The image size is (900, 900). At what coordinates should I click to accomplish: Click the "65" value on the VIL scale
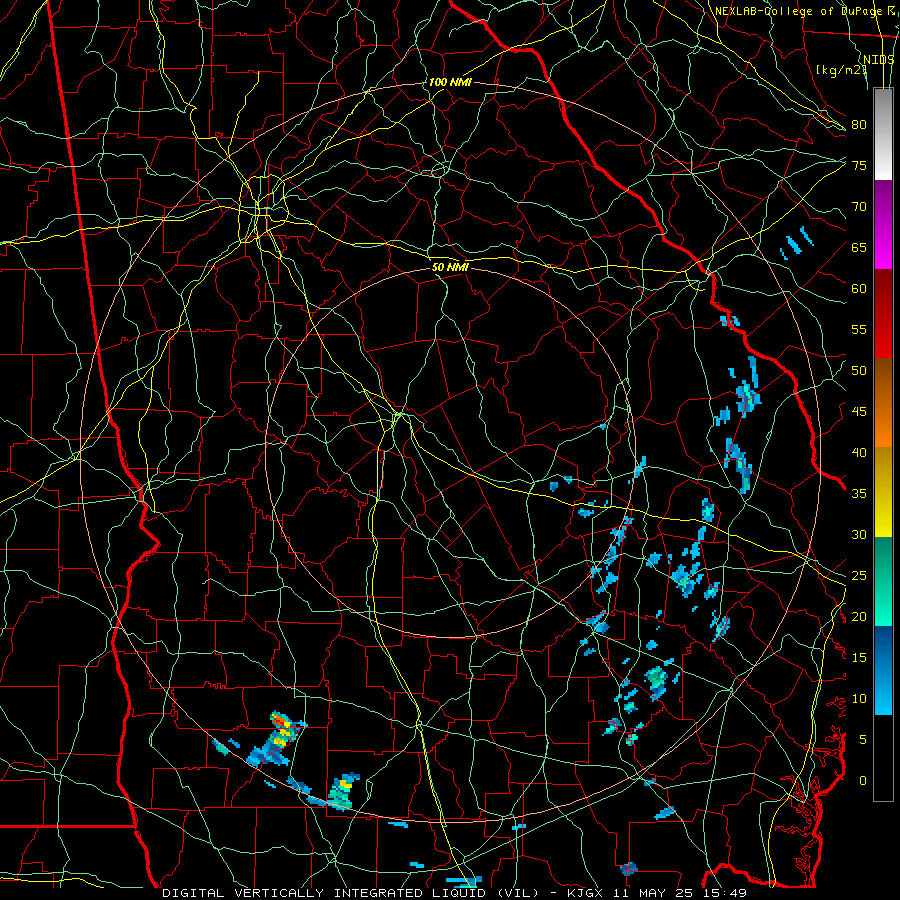[x=859, y=247]
